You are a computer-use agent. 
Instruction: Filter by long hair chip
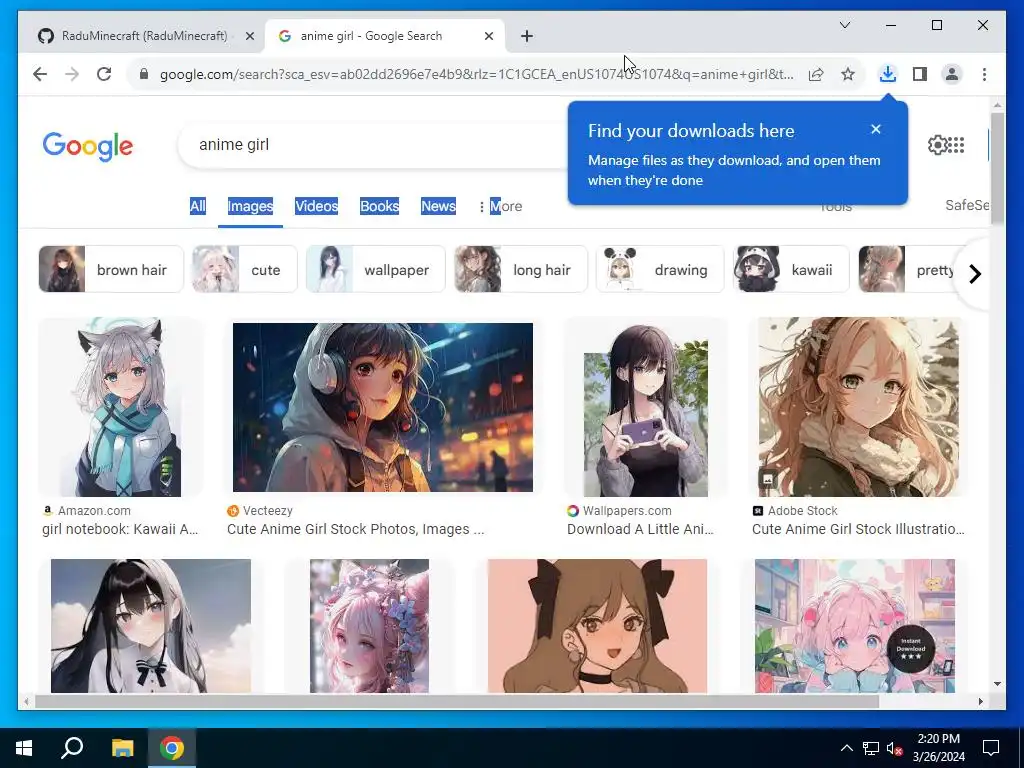[x=520, y=269]
